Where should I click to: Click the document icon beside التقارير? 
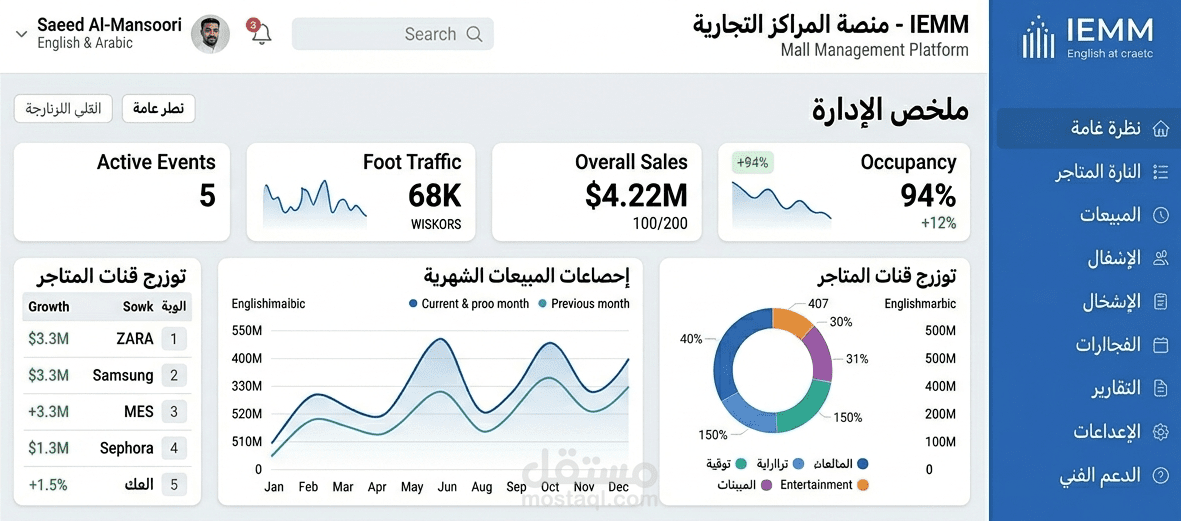[x=1161, y=388]
